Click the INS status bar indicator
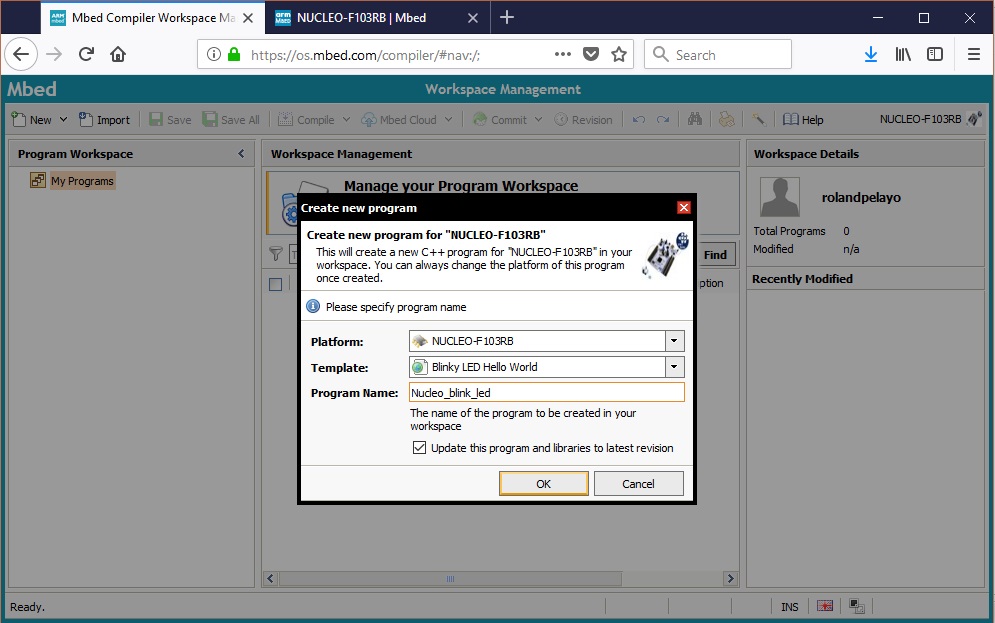The image size is (995, 623). pyautogui.click(x=789, y=607)
